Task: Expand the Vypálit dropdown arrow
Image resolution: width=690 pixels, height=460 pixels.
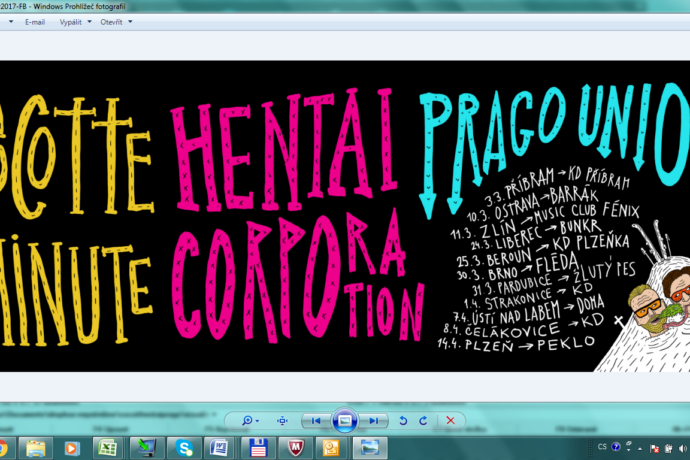Action: pos(89,22)
